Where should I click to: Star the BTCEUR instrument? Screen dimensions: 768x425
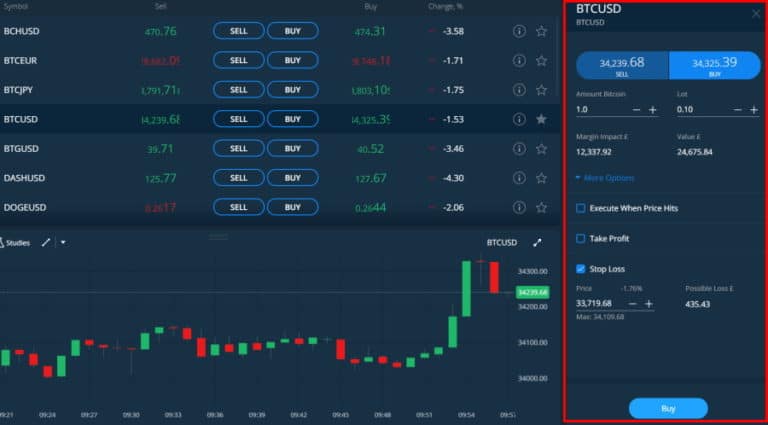click(x=541, y=61)
